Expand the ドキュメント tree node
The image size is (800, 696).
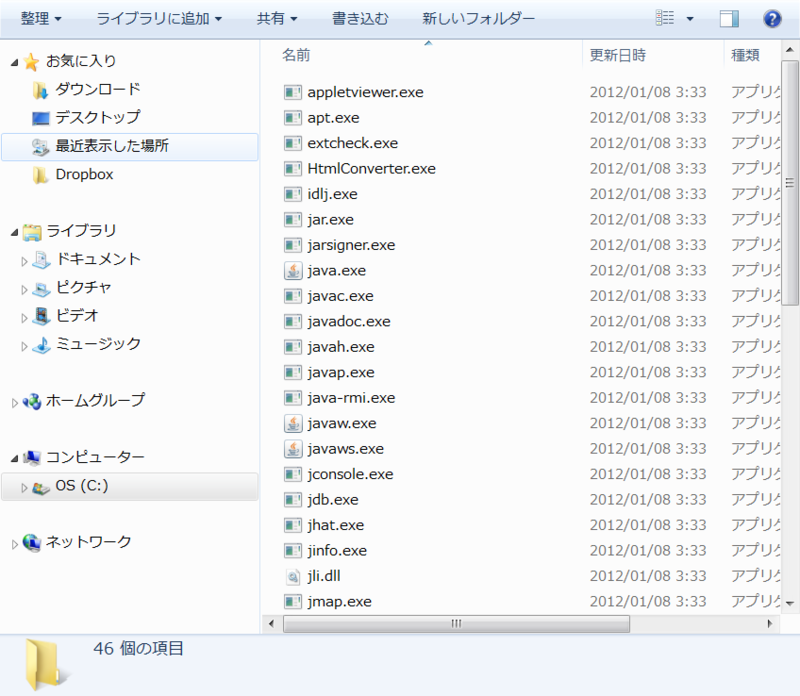[24, 261]
